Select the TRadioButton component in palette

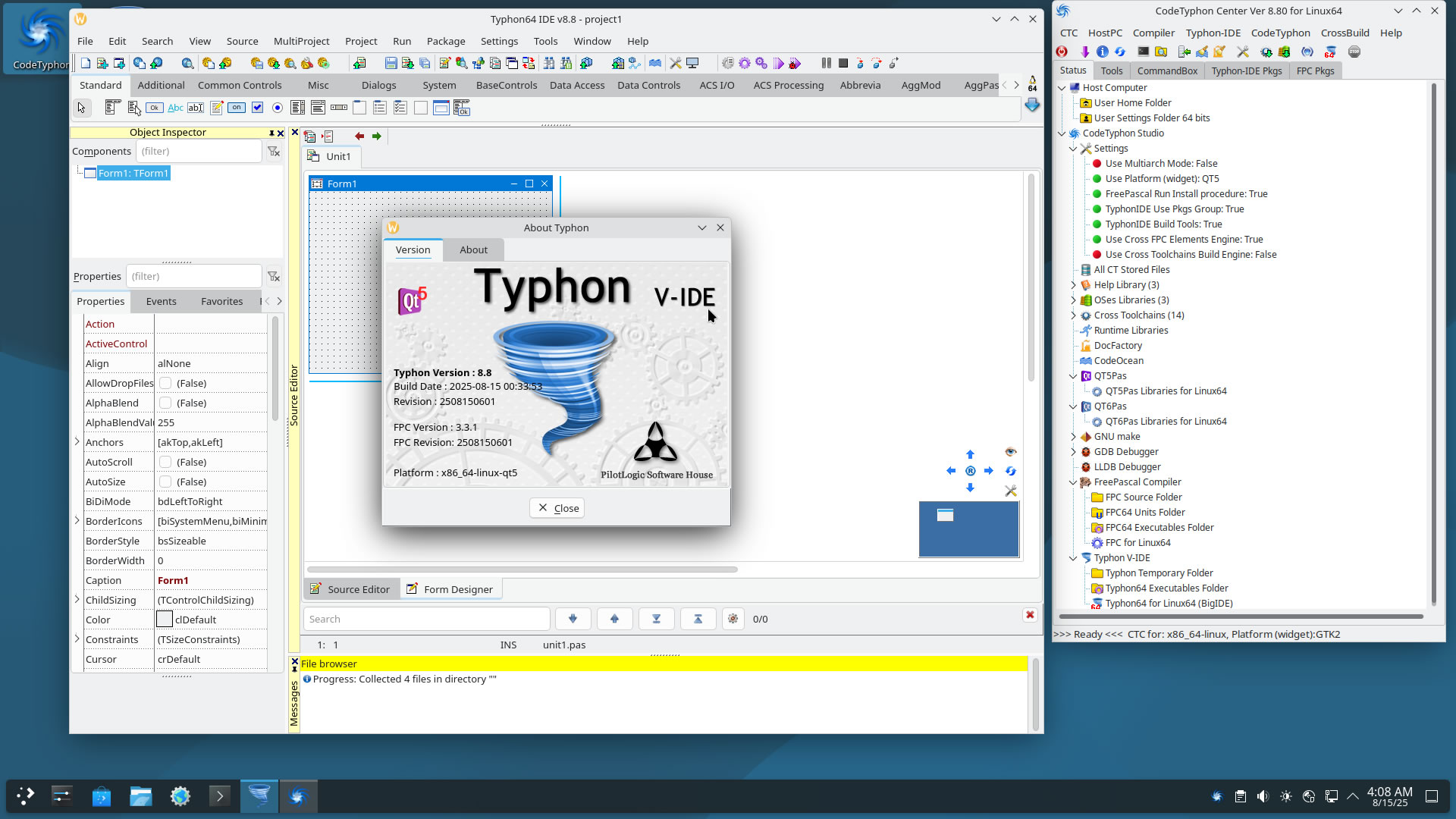(x=278, y=108)
